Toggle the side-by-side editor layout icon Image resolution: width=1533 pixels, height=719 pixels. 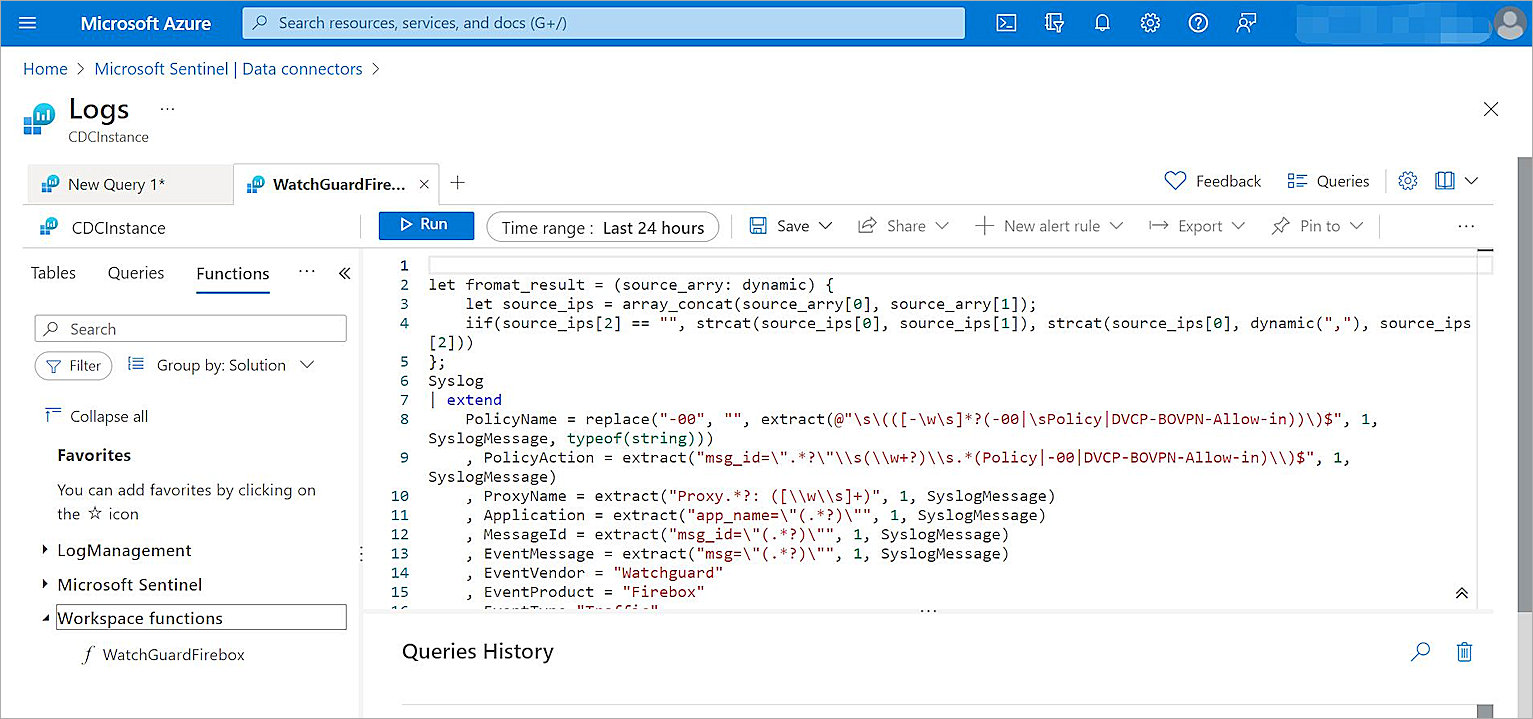1443,181
